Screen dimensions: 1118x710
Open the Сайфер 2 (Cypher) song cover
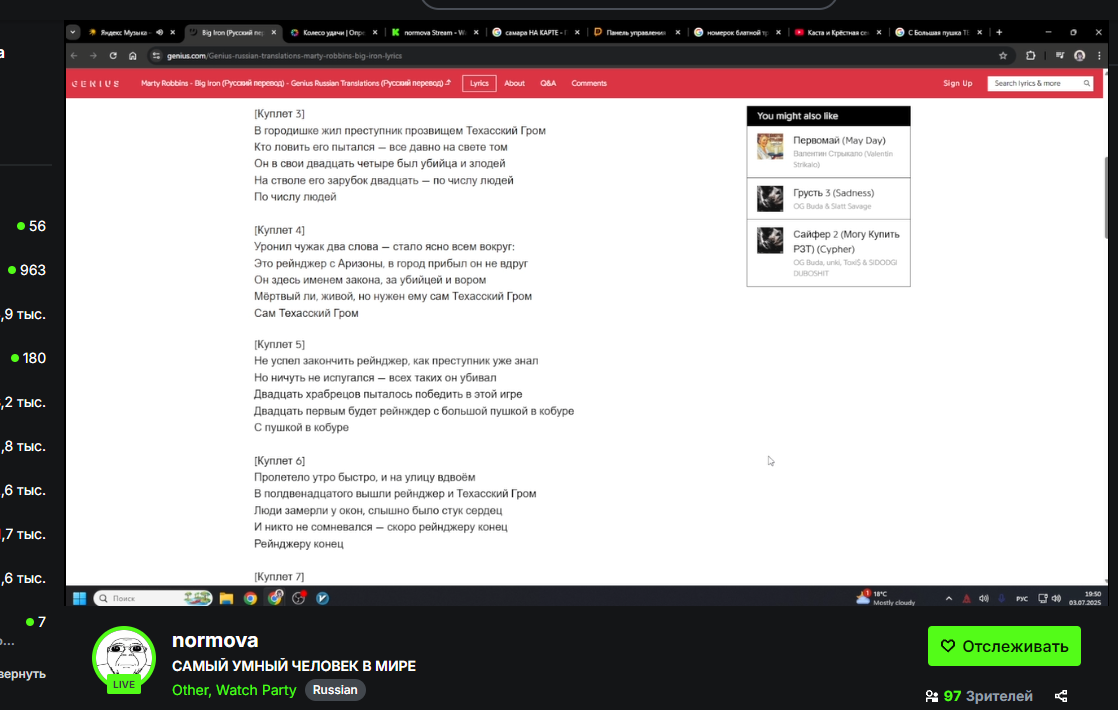(770, 241)
